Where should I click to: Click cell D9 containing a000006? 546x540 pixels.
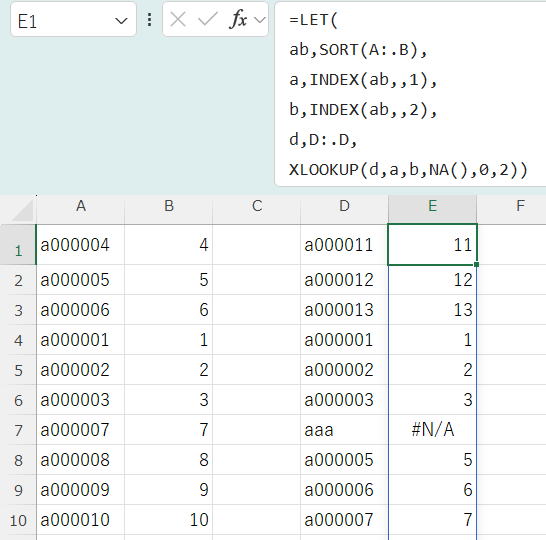coord(344,490)
